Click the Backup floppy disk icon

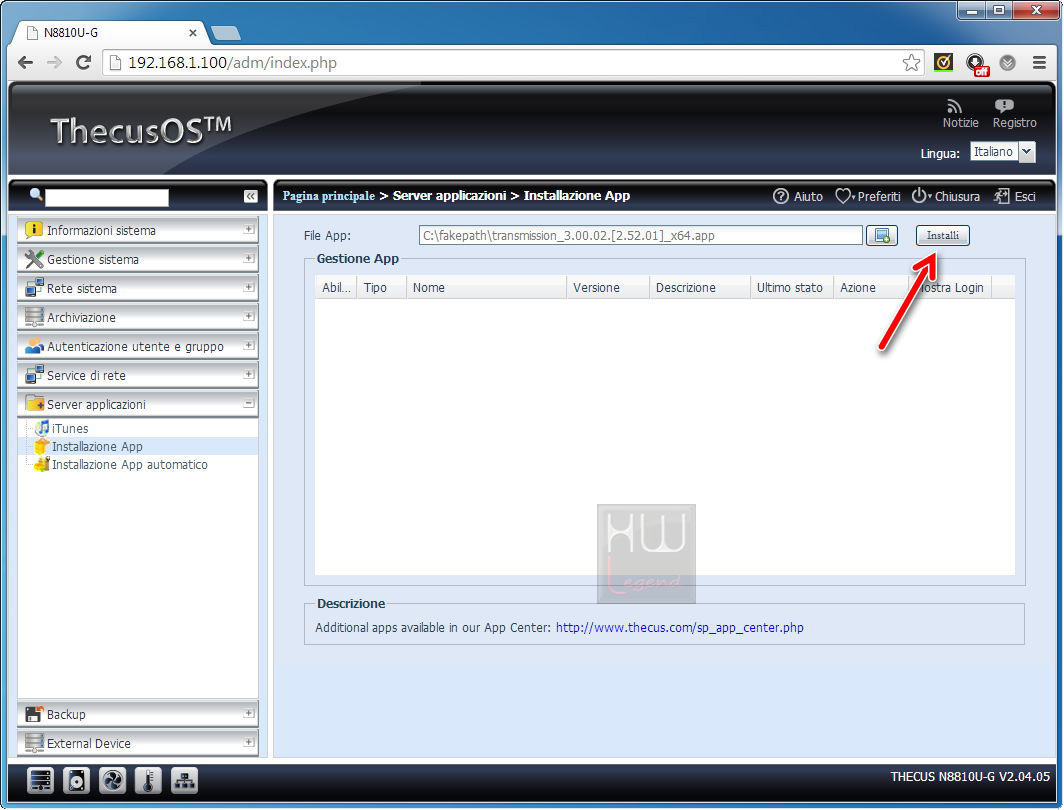tap(33, 714)
